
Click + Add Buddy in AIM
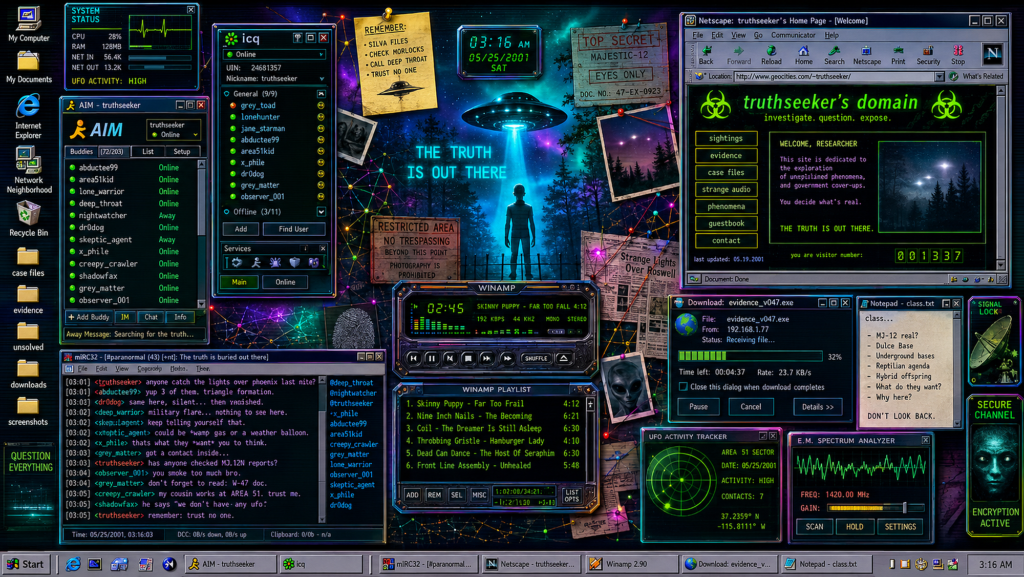click(89, 317)
